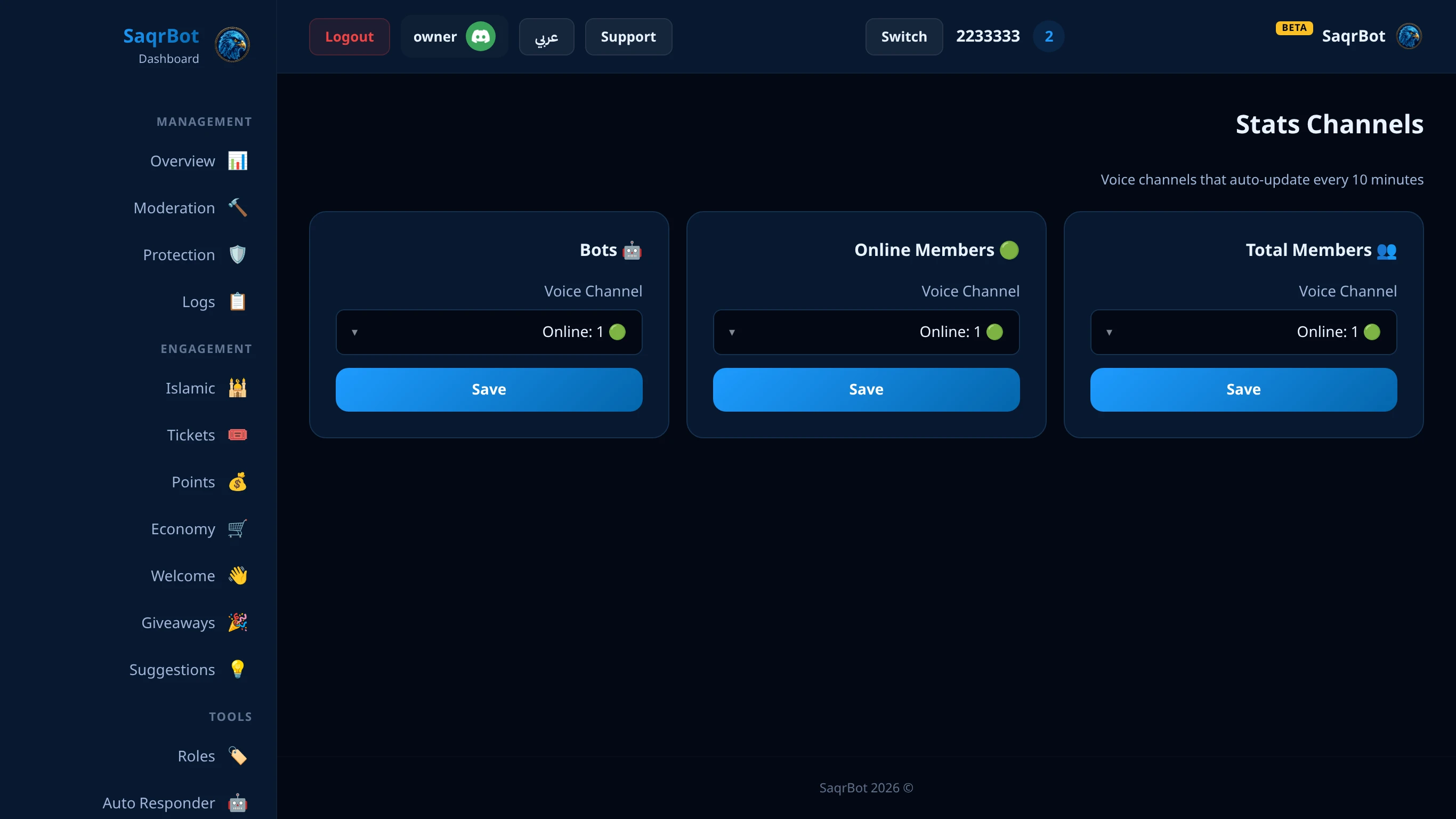Click the SaqrBot falcon logo in sidebar
1456x819 pixels.
[x=232, y=45]
